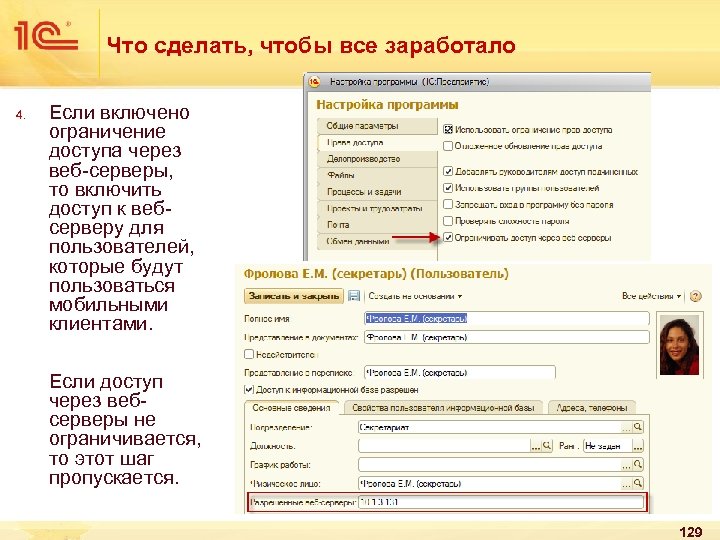
Task: Enable the Запрещать вход в программу без пароля checkbox
Action: 448,204
